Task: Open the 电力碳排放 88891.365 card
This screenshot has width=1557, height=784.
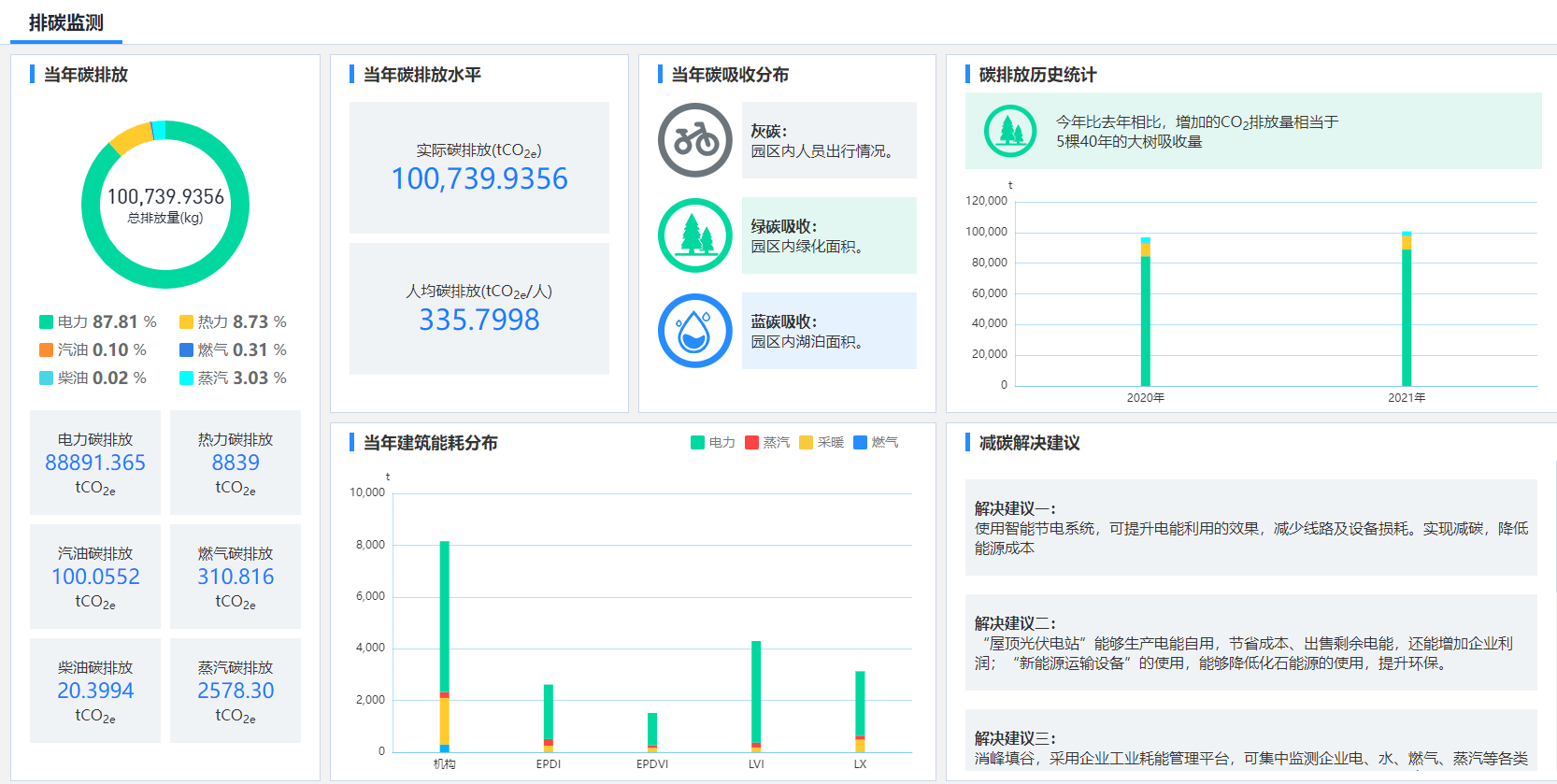Action: [x=95, y=463]
